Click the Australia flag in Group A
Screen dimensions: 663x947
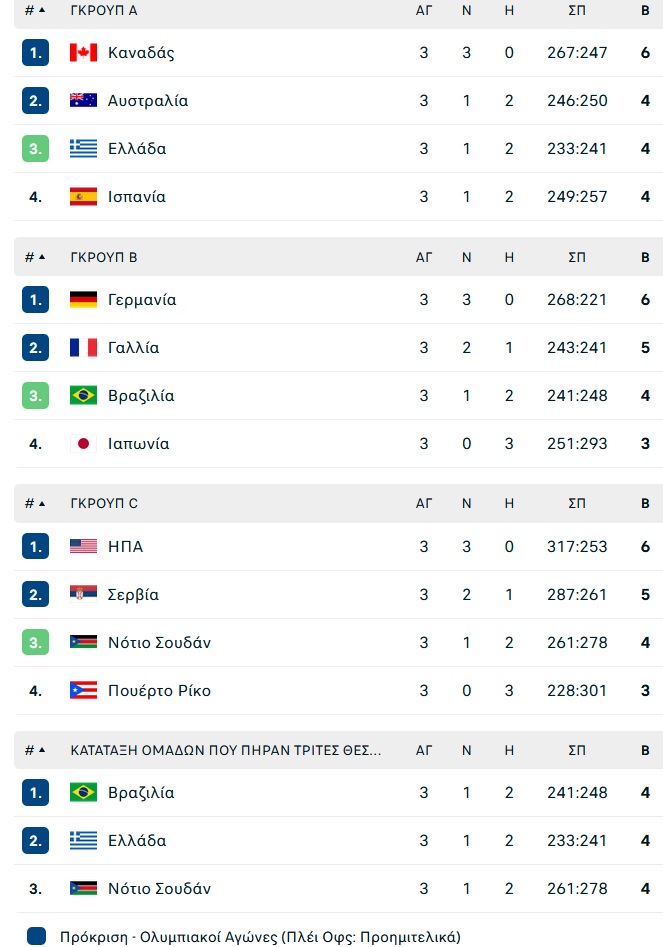click(83, 100)
